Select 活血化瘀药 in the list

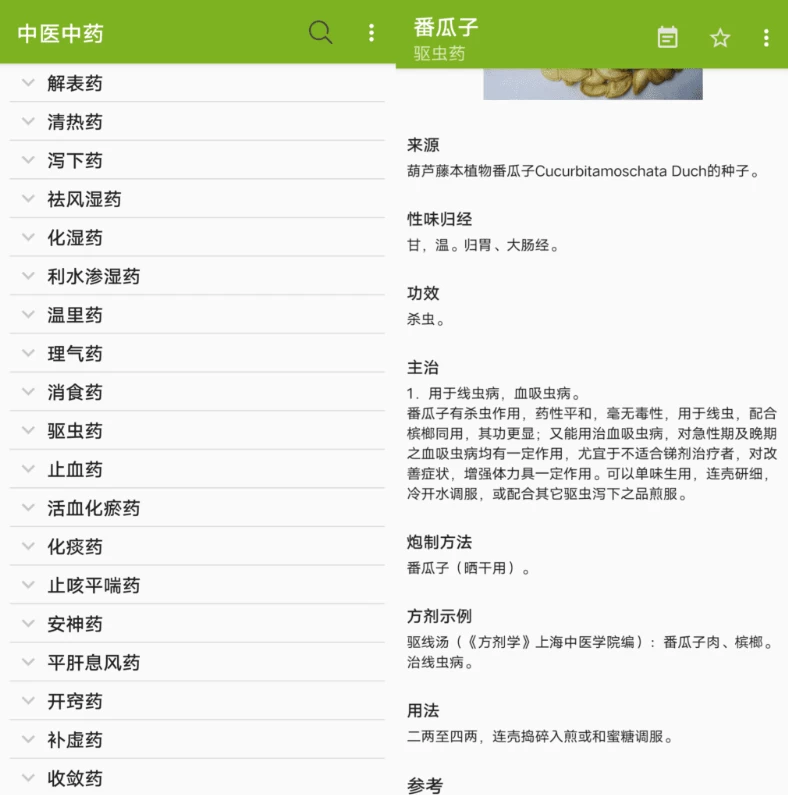click(93, 508)
